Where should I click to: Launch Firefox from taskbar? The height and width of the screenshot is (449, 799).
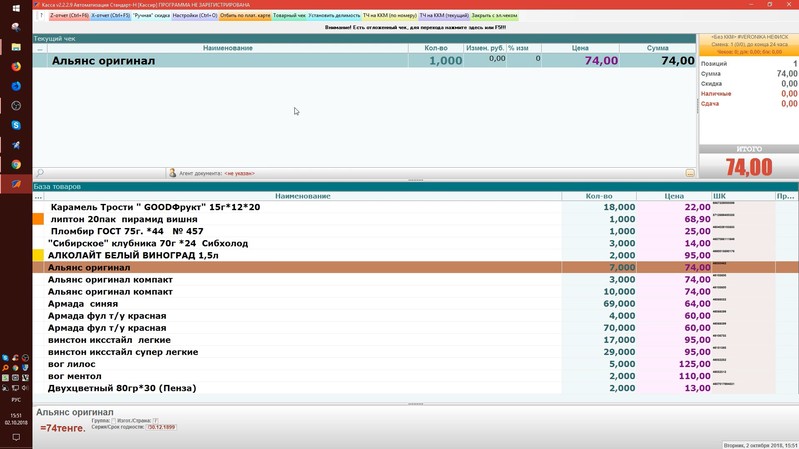[x=16, y=67]
